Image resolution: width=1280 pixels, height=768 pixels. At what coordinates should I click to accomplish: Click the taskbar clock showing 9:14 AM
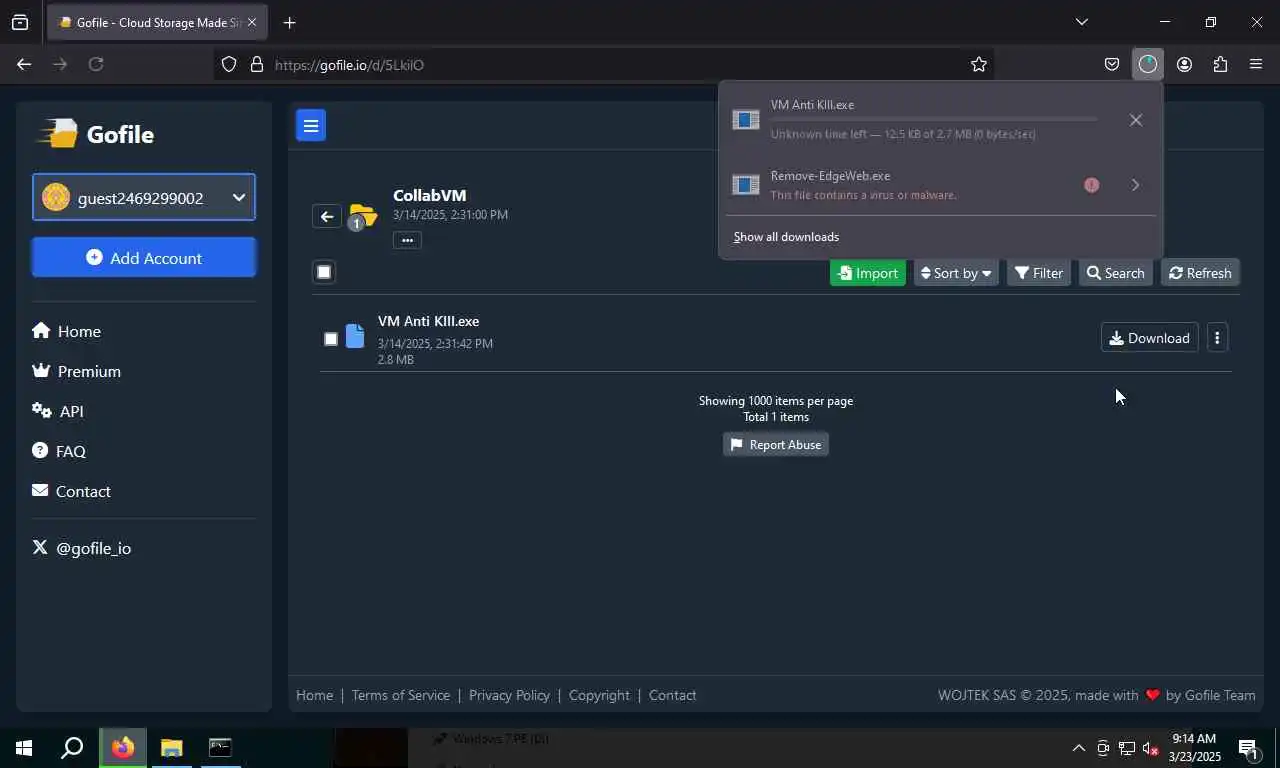[x=1194, y=748]
